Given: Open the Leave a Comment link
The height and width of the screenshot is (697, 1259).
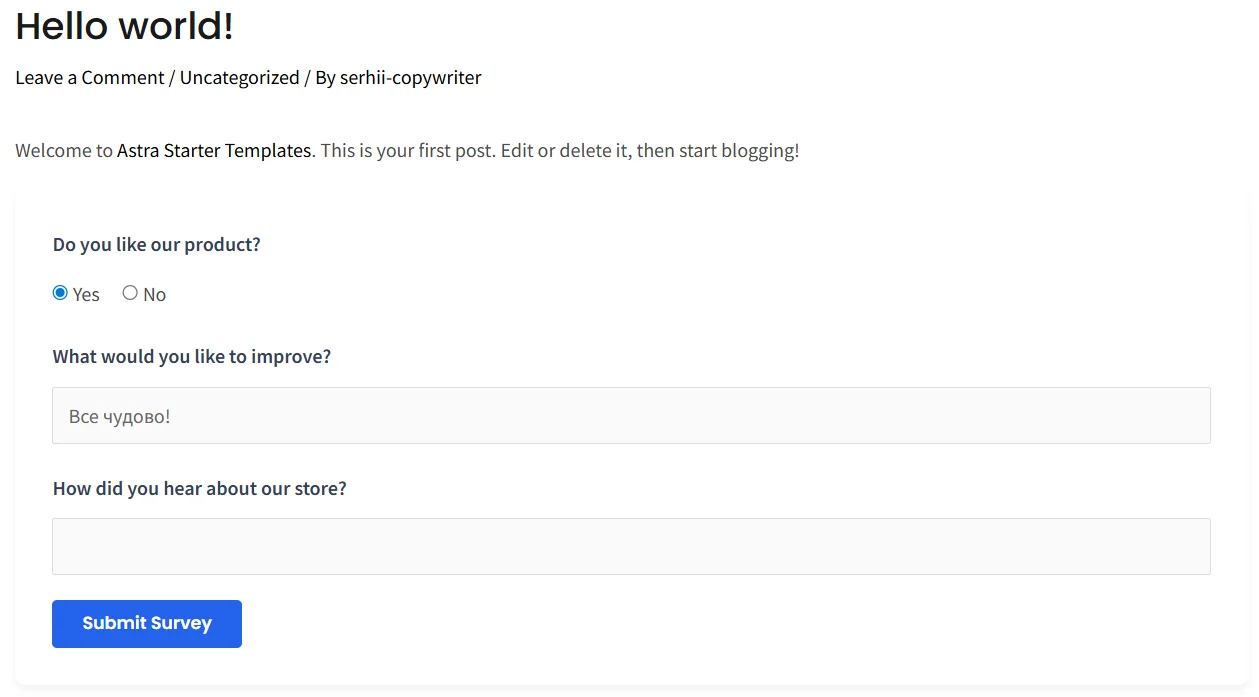Looking at the screenshot, I should pyautogui.click(x=89, y=77).
